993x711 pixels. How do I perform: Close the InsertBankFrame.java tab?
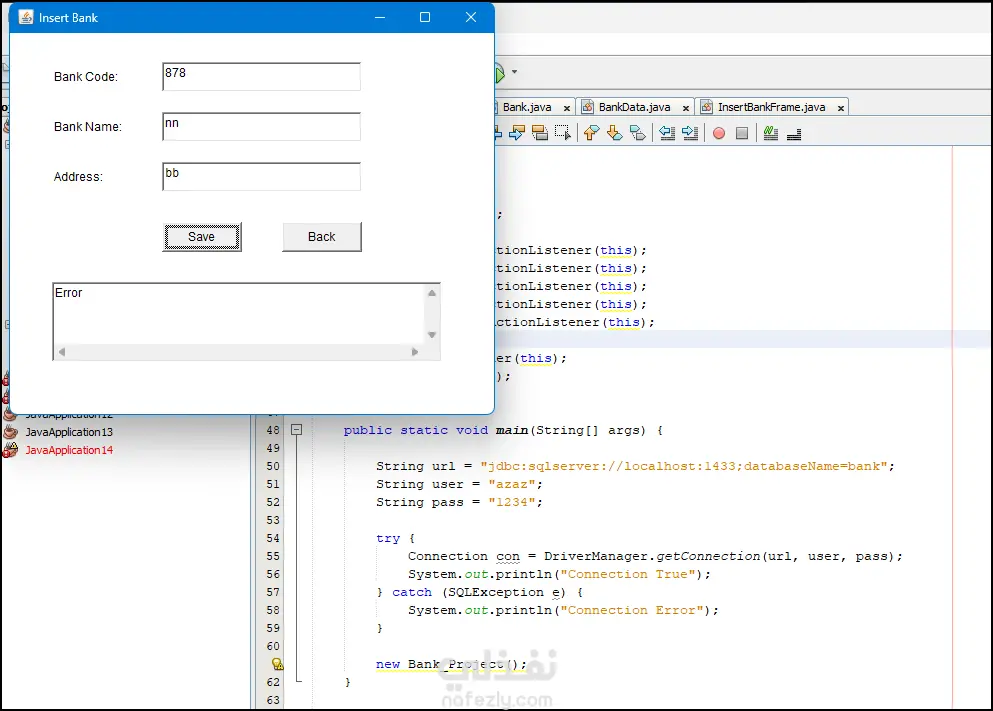[841, 108]
